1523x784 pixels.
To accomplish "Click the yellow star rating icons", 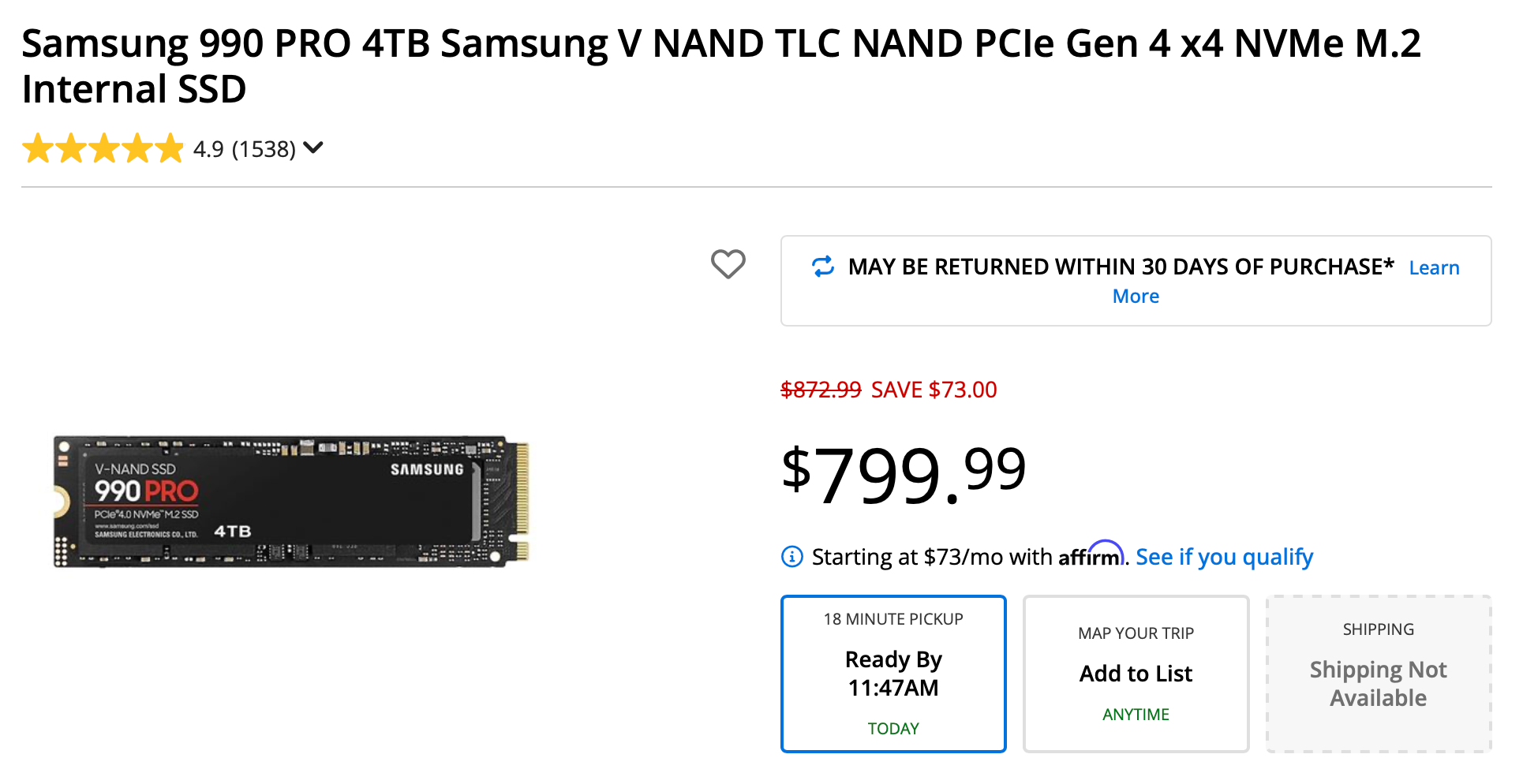I will point(103,149).
